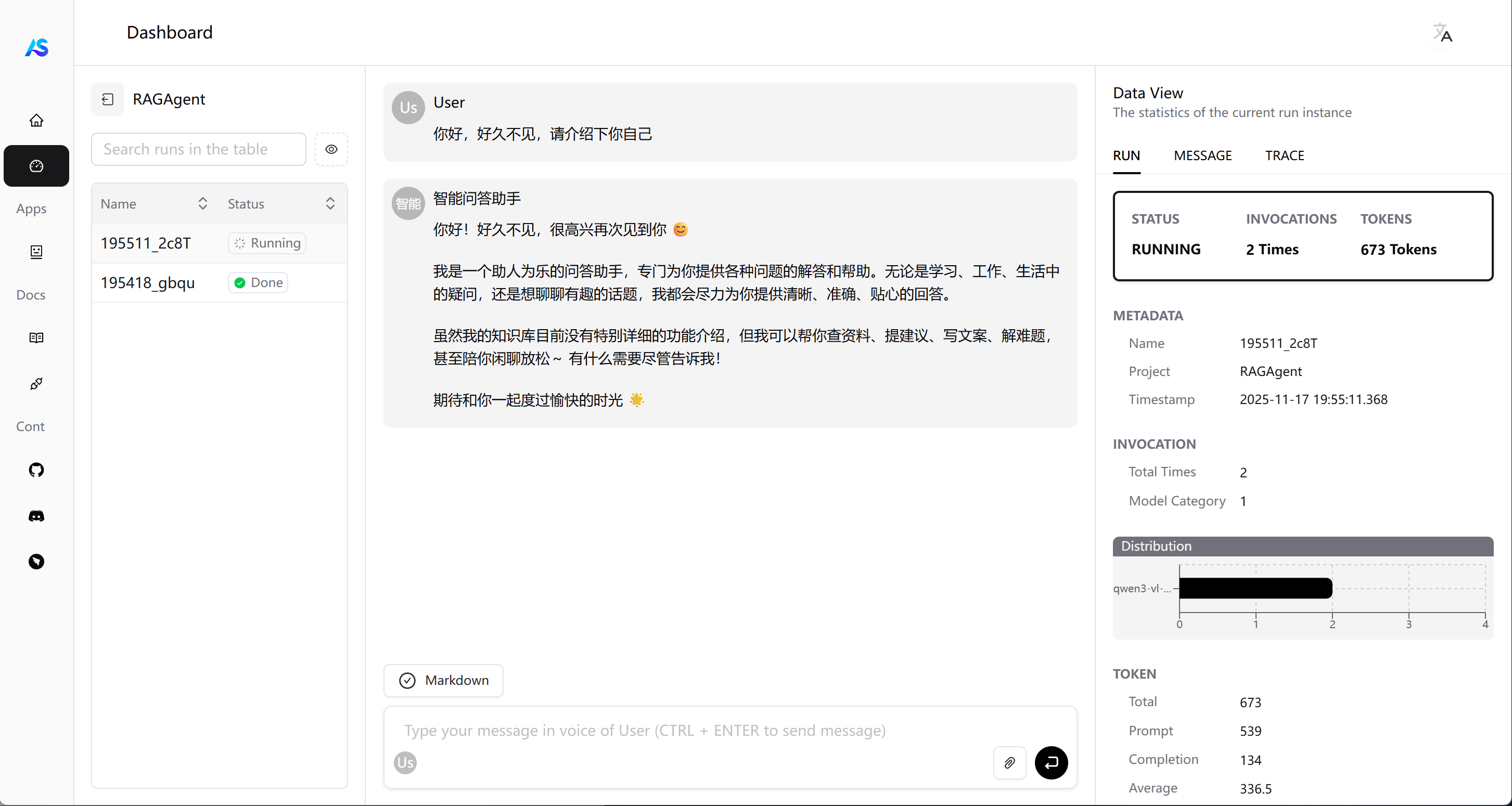Click the Distribution chart header
Image resolution: width=1512 pixels, height=806 pixels.
pyautogui.click(x=1303, y=546)
